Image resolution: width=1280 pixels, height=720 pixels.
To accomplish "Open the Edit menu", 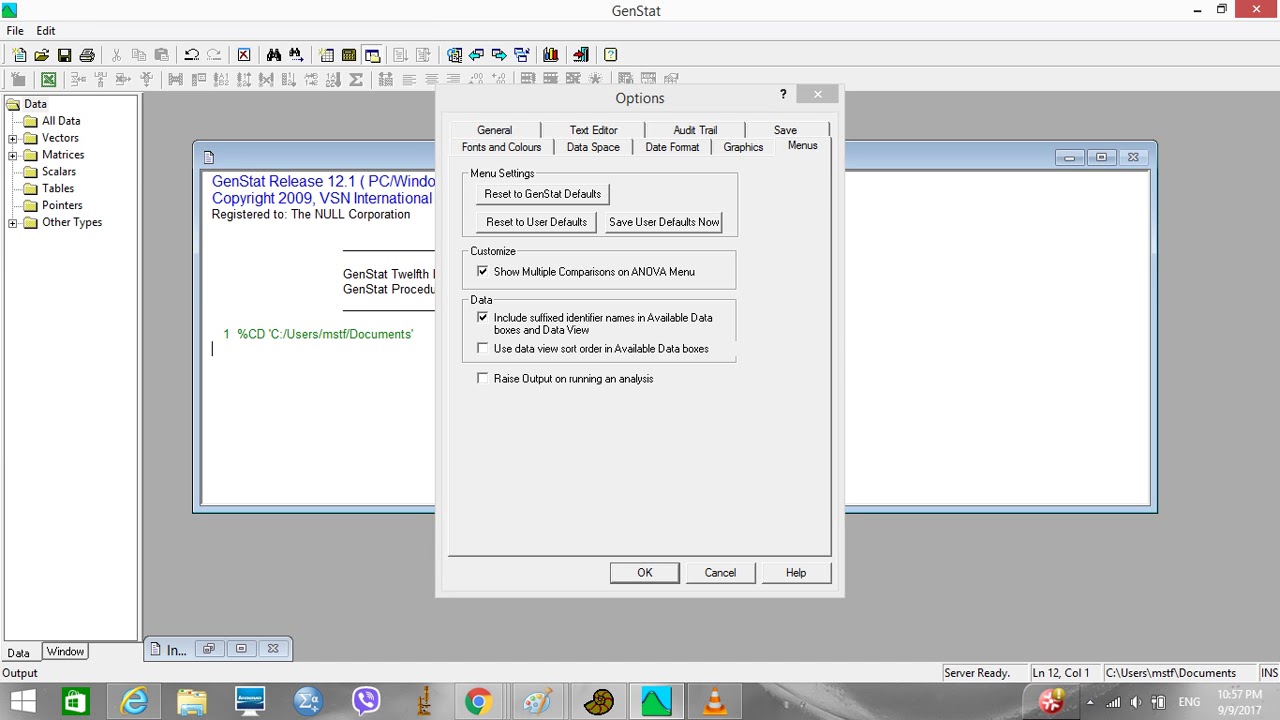I will (46, 31).
